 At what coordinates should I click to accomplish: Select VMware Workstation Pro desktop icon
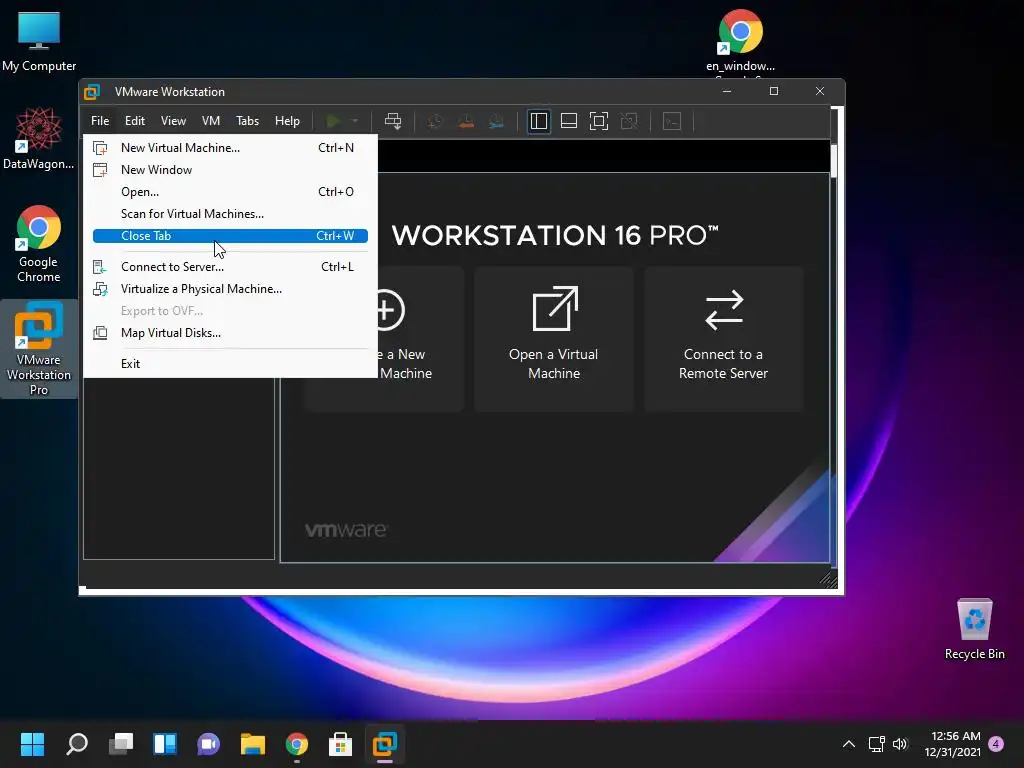click(x=39, y=348)
